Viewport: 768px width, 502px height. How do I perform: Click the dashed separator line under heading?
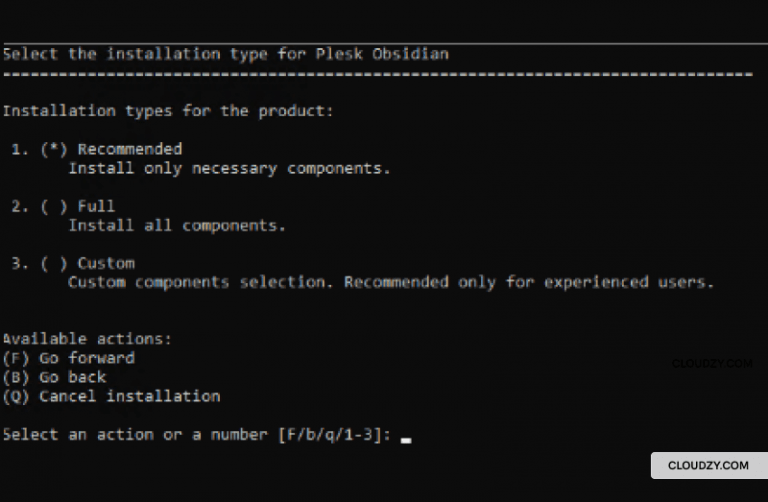378,75
